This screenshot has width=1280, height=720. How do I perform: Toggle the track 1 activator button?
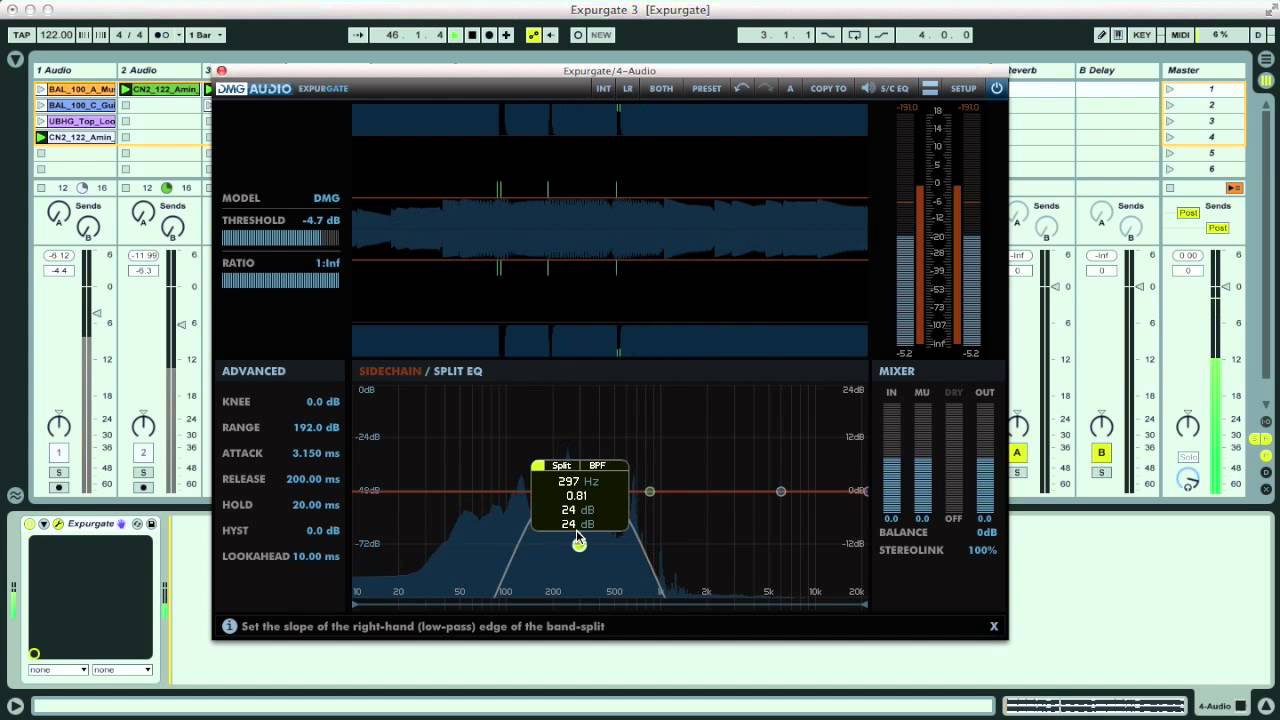coord(59,453)
